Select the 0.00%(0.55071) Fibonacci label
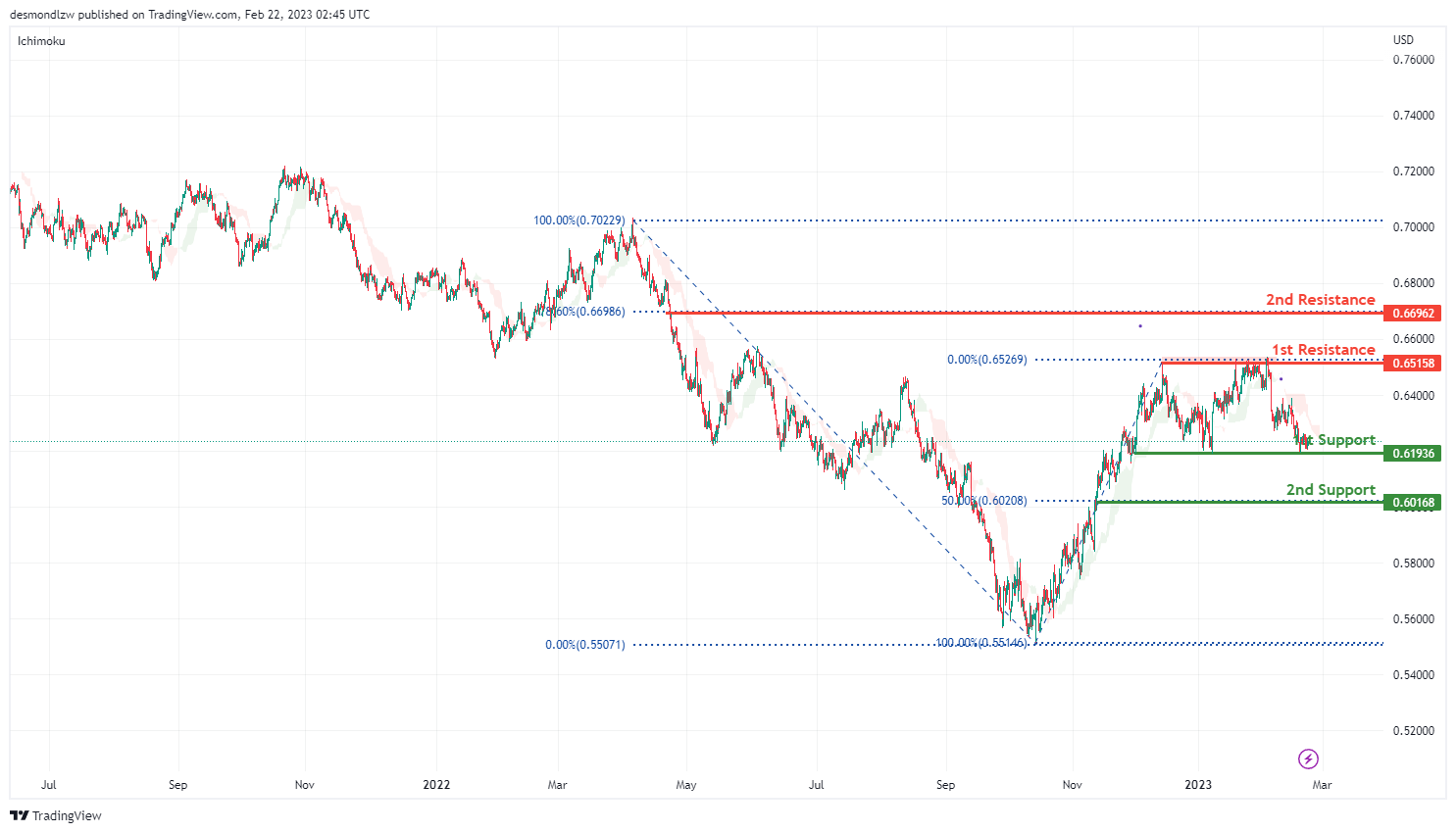Screen dimensions: 1456x833 click(585, 645)
